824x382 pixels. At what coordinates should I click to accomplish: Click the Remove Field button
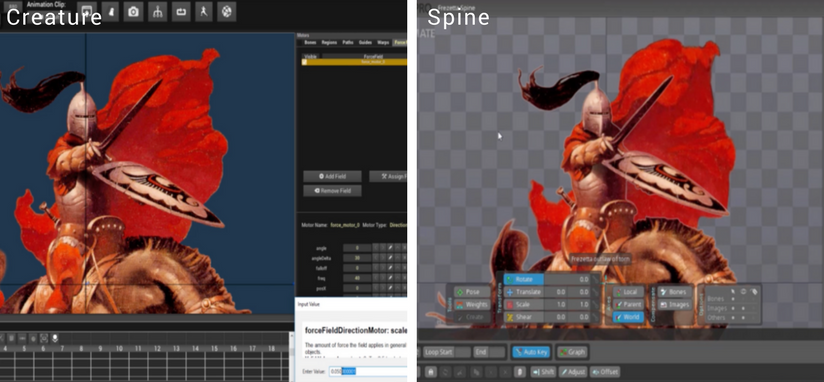(x=332, y=191)
